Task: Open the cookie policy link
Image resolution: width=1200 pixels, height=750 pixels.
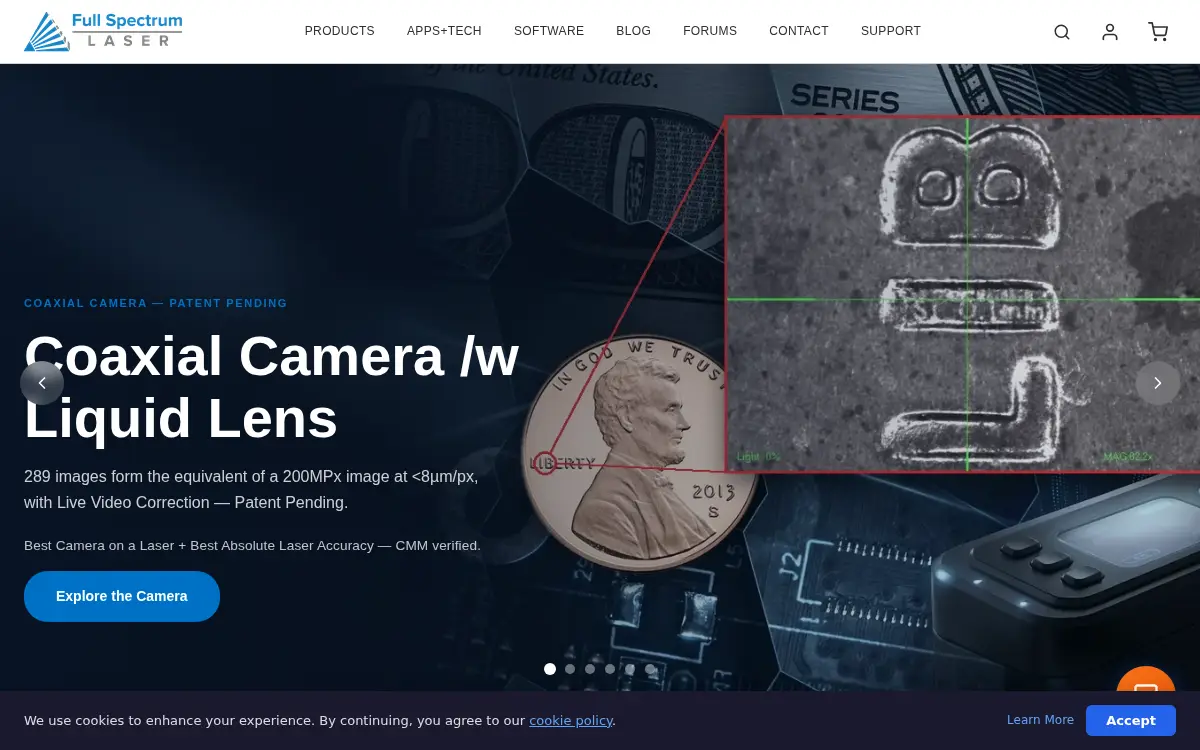Action: (x=570, y=720)
